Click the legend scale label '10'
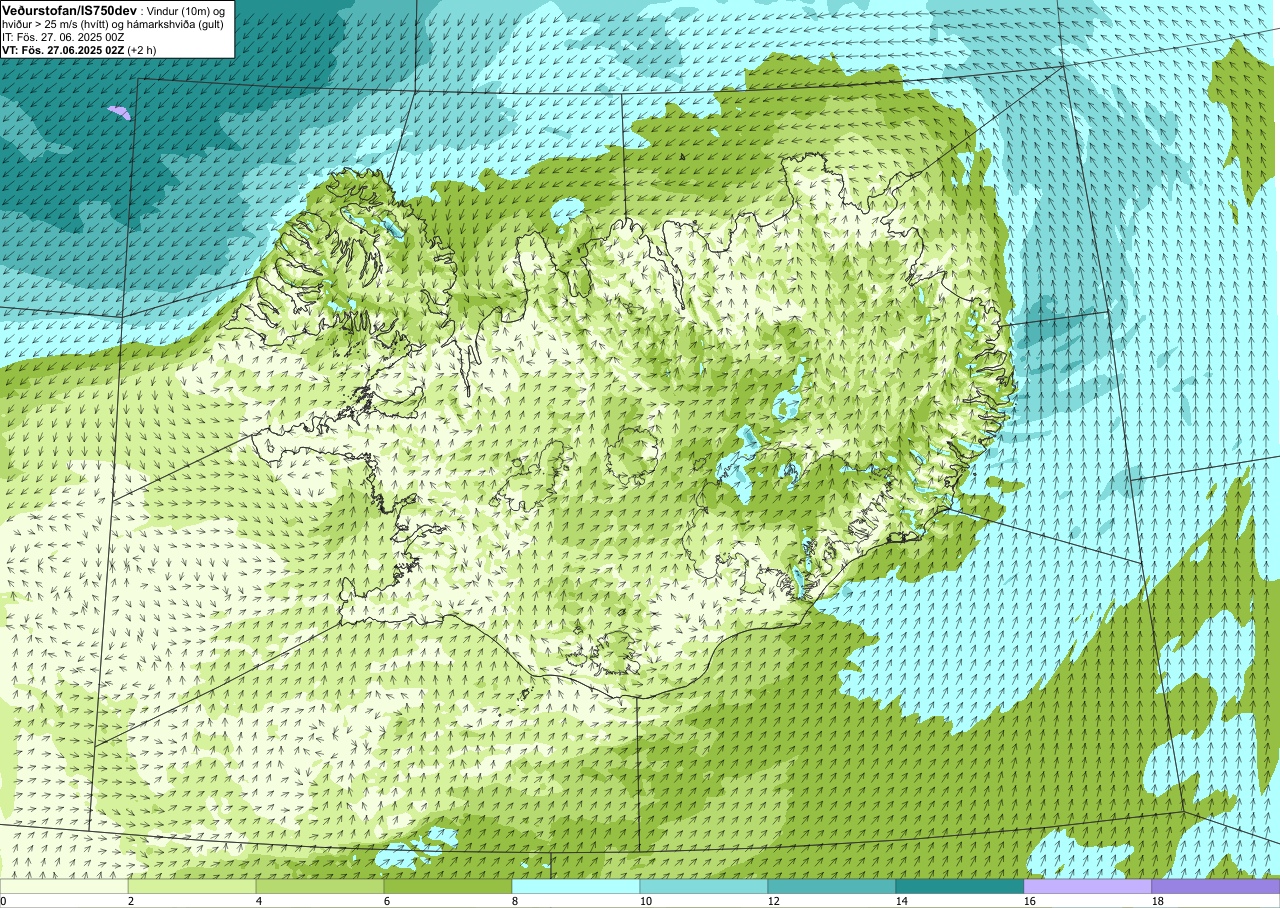Screen dimensions: 1280x908 [x=646, y=901]
